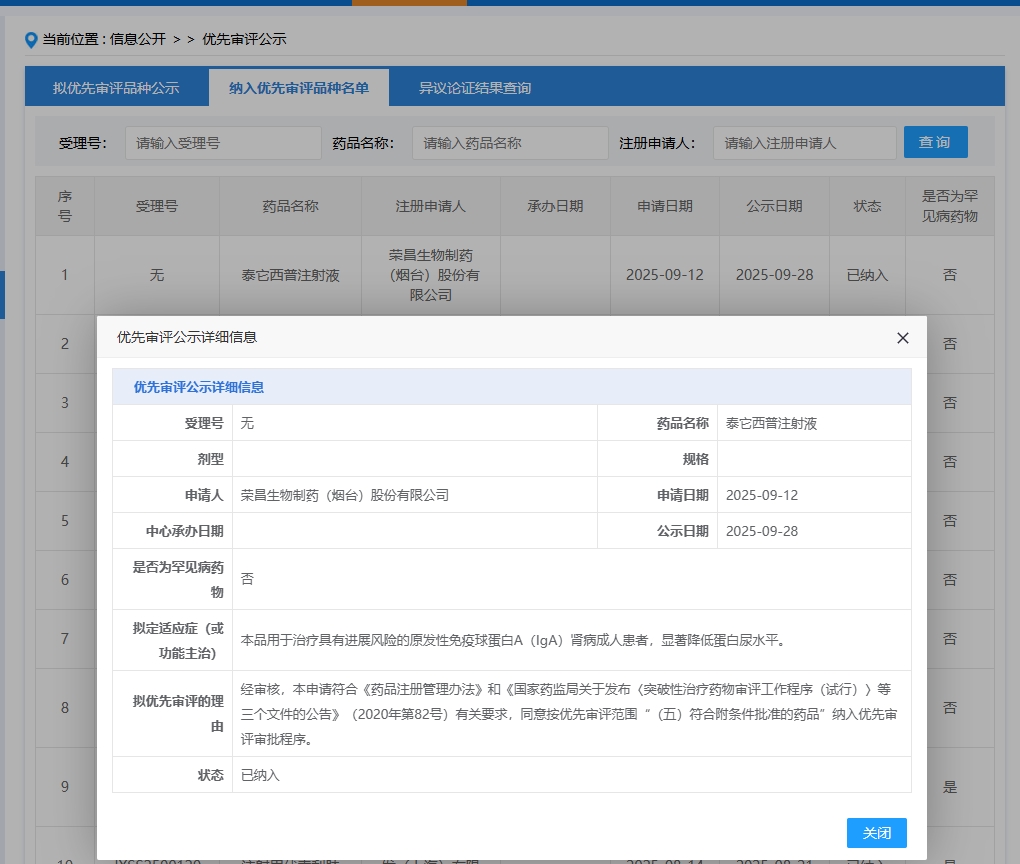
Task: Click the location pin icon in breadcrumb
Action: tap(31, 40)
